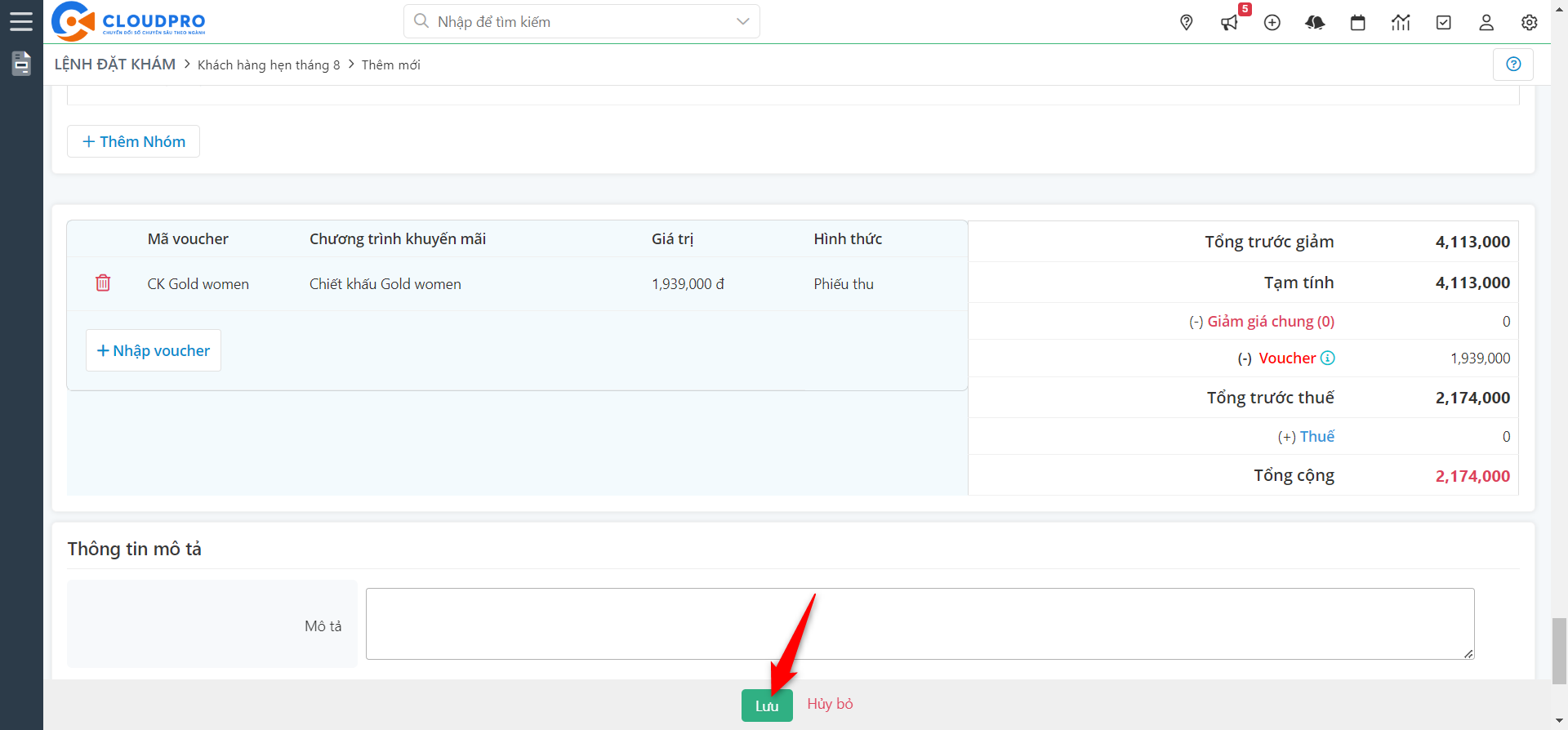Viewport: 1568px width, 730px height.
Task: Click the 'Thêm mới' breadcrumb text
Action: pyautogui.click(x=390, y=65)
